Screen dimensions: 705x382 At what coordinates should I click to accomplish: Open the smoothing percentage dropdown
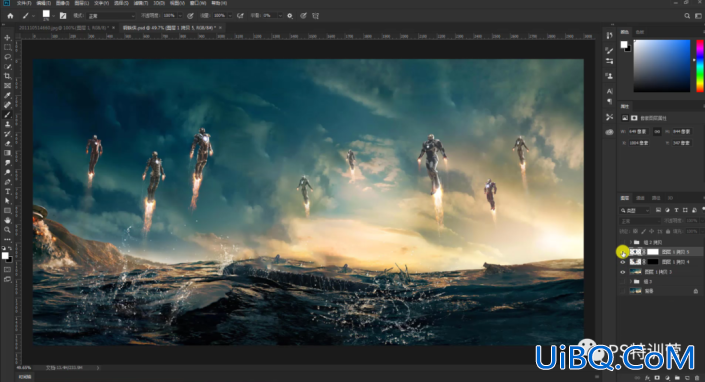pos(280,16)
